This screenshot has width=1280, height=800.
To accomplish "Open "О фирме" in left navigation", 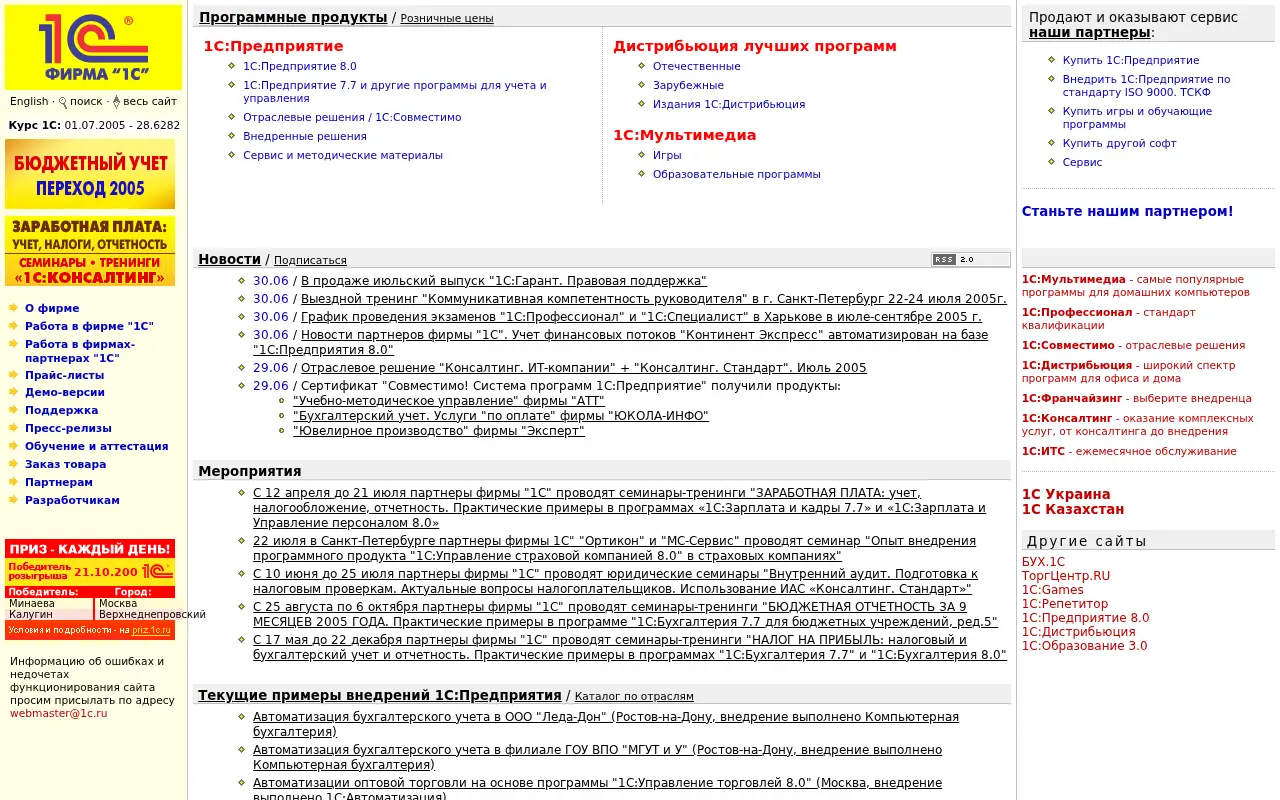I will pyautogui.click(x=52, y=308).
